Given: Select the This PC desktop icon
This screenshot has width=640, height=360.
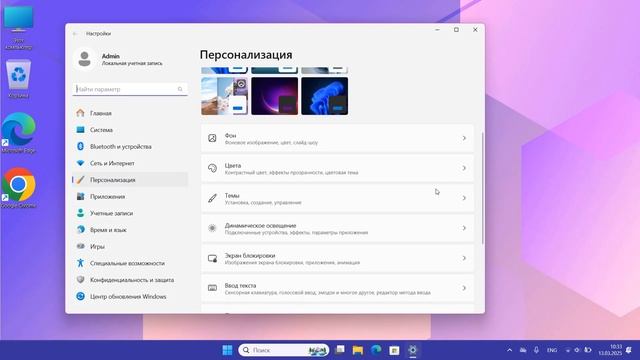Looking at the screenshot, I should pos(19,28).
